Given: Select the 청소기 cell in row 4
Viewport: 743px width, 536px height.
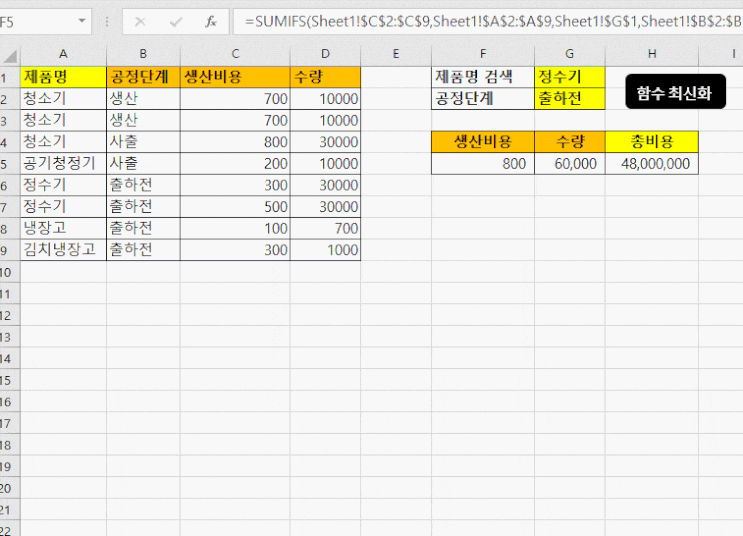Looking at the screenshot, I should coord(63,142).
